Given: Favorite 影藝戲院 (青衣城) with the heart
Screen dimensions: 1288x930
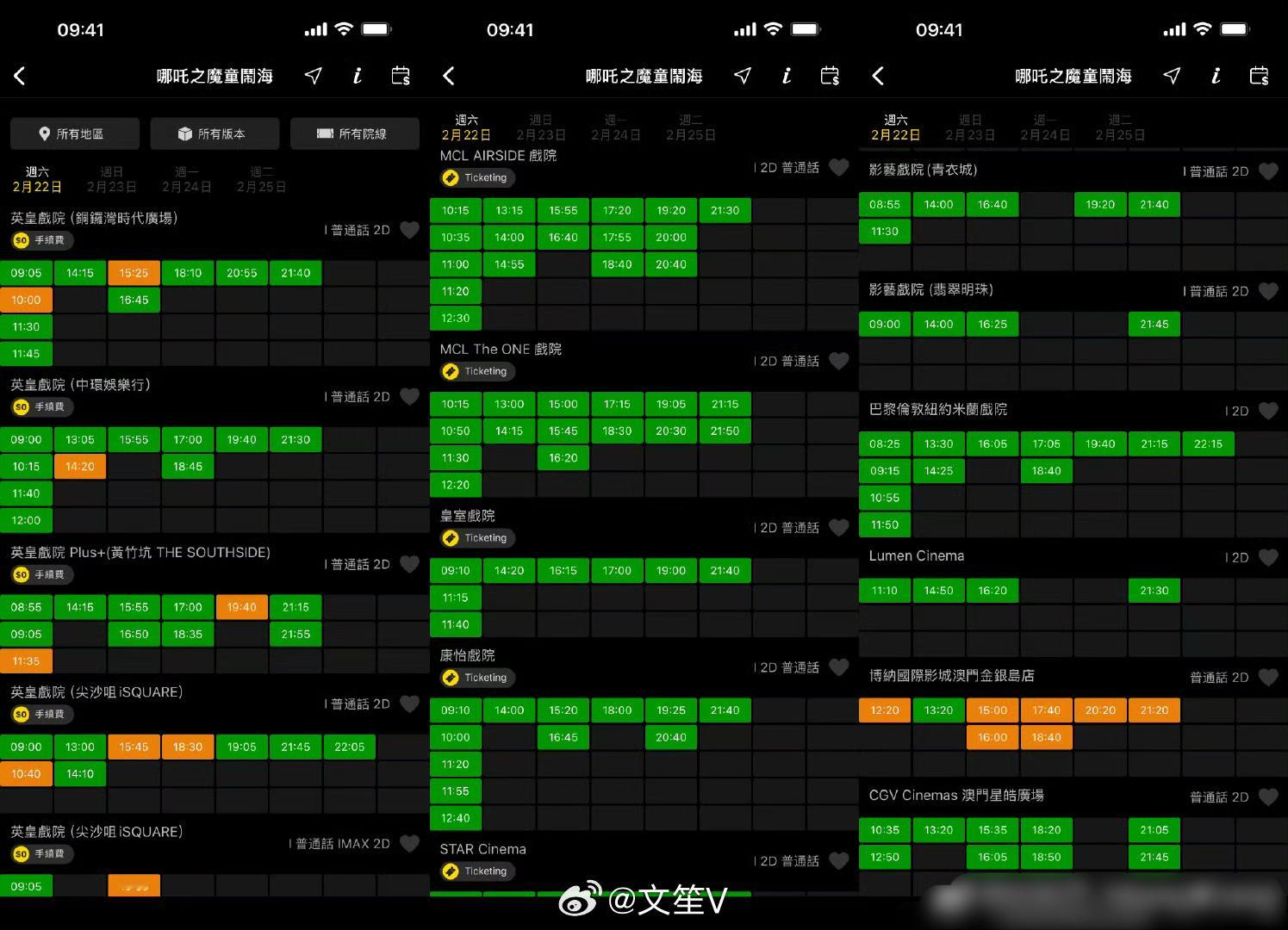Looking at the screenshot, I should [x=1268, y=171].
